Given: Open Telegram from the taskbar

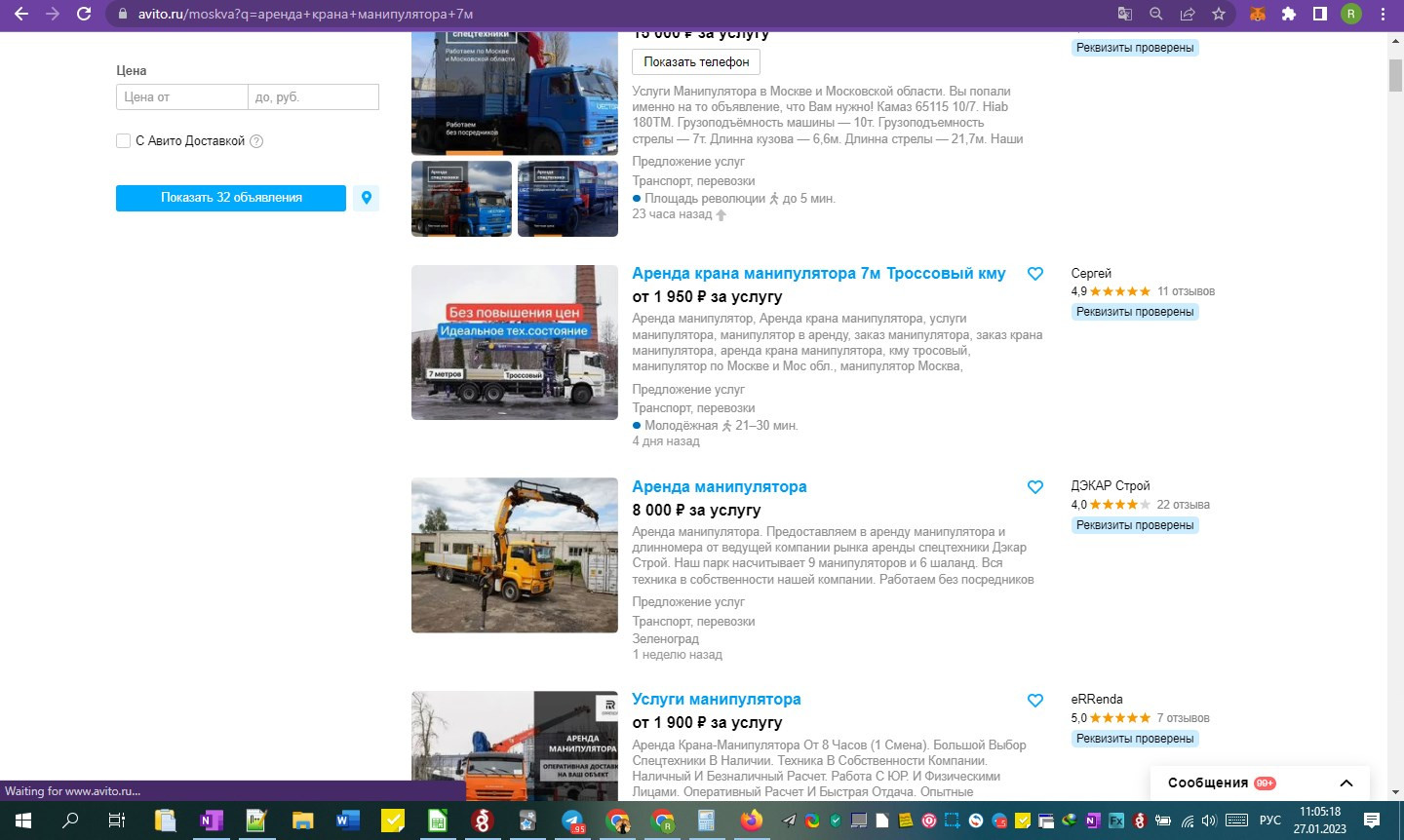Looking at the screenshot, I should 573,821.
